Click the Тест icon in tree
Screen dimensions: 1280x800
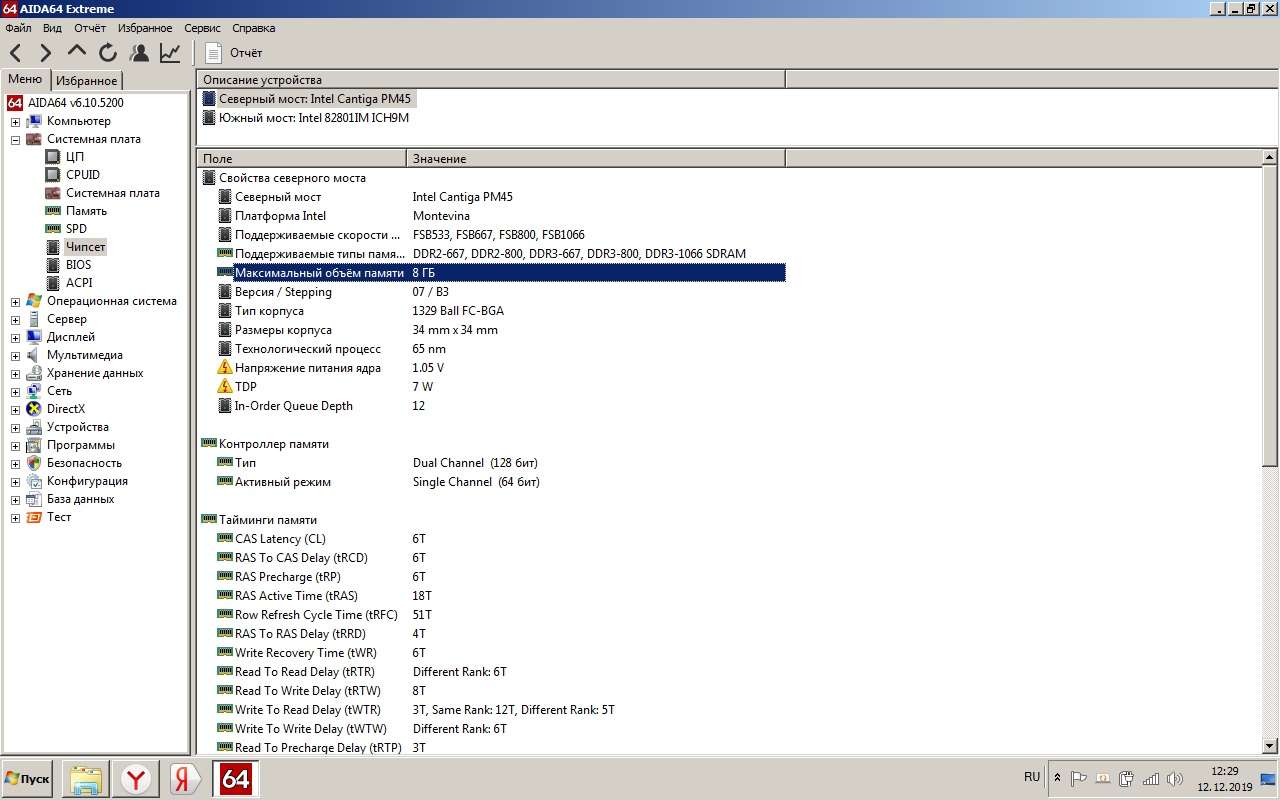34,517
